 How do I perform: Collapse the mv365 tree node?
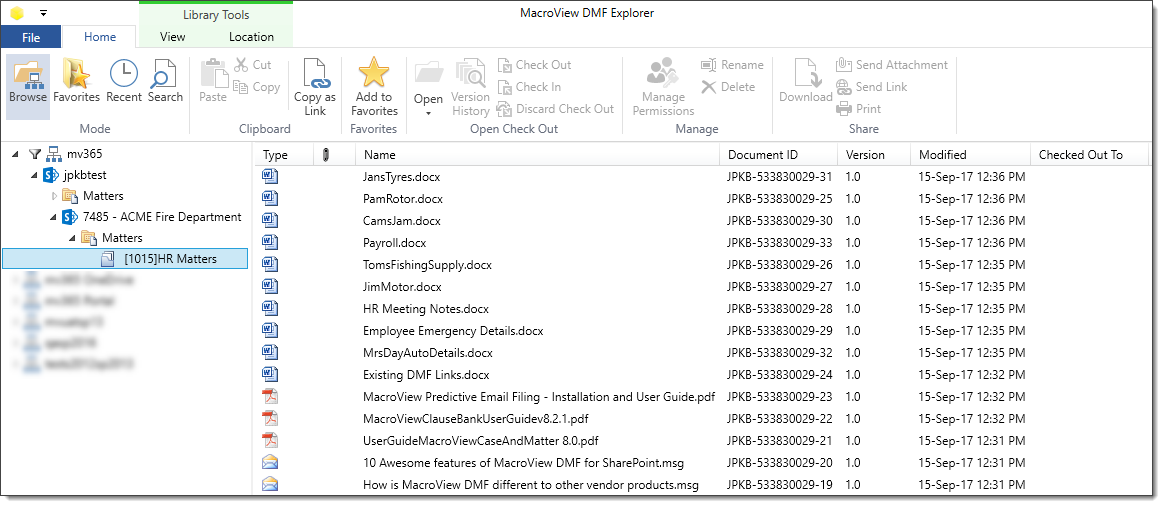click(x=16, y=154)
